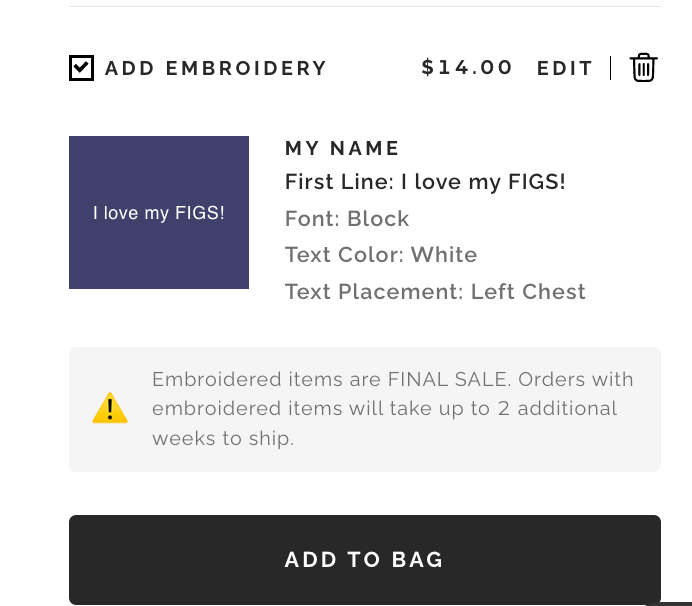Click the Font: Block detail line
692x606 pixels.
point(347,219)
